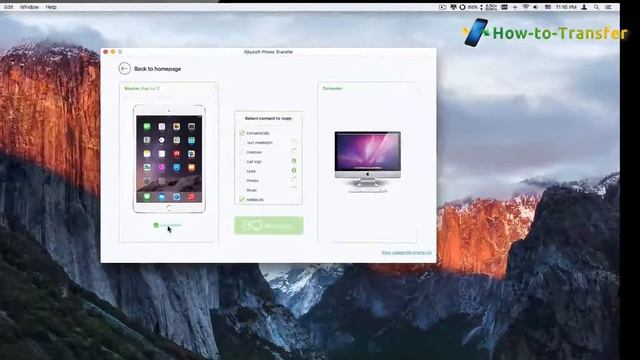Open the Window menu
The width and height of the screenshot is (640, 360).
[29, 7]
